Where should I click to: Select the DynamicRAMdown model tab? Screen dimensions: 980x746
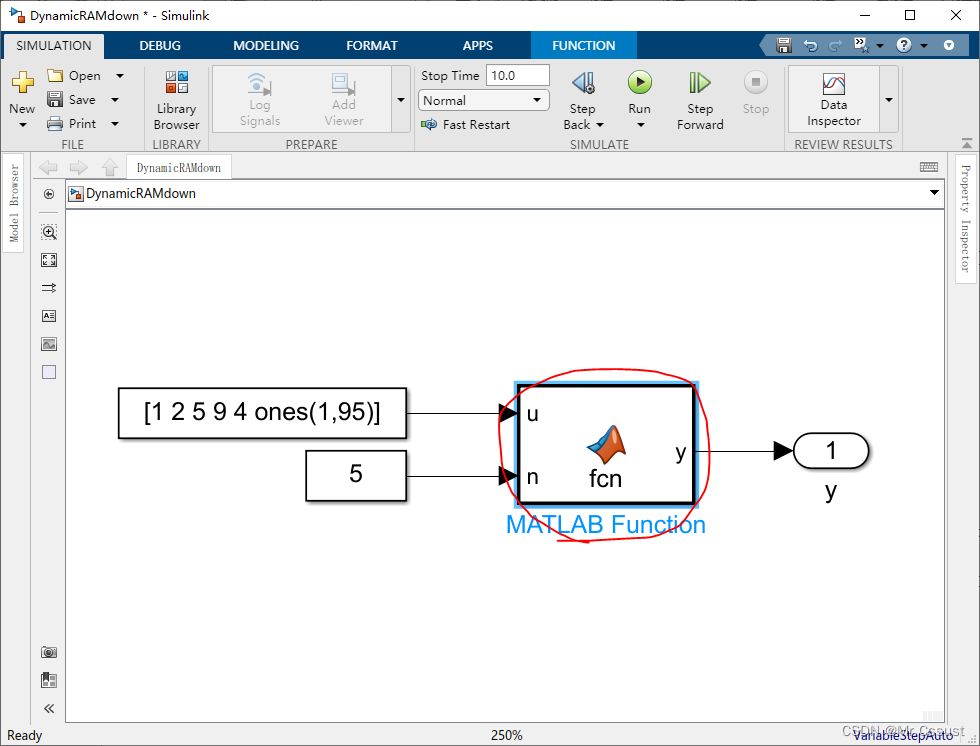tap(179, 167)
